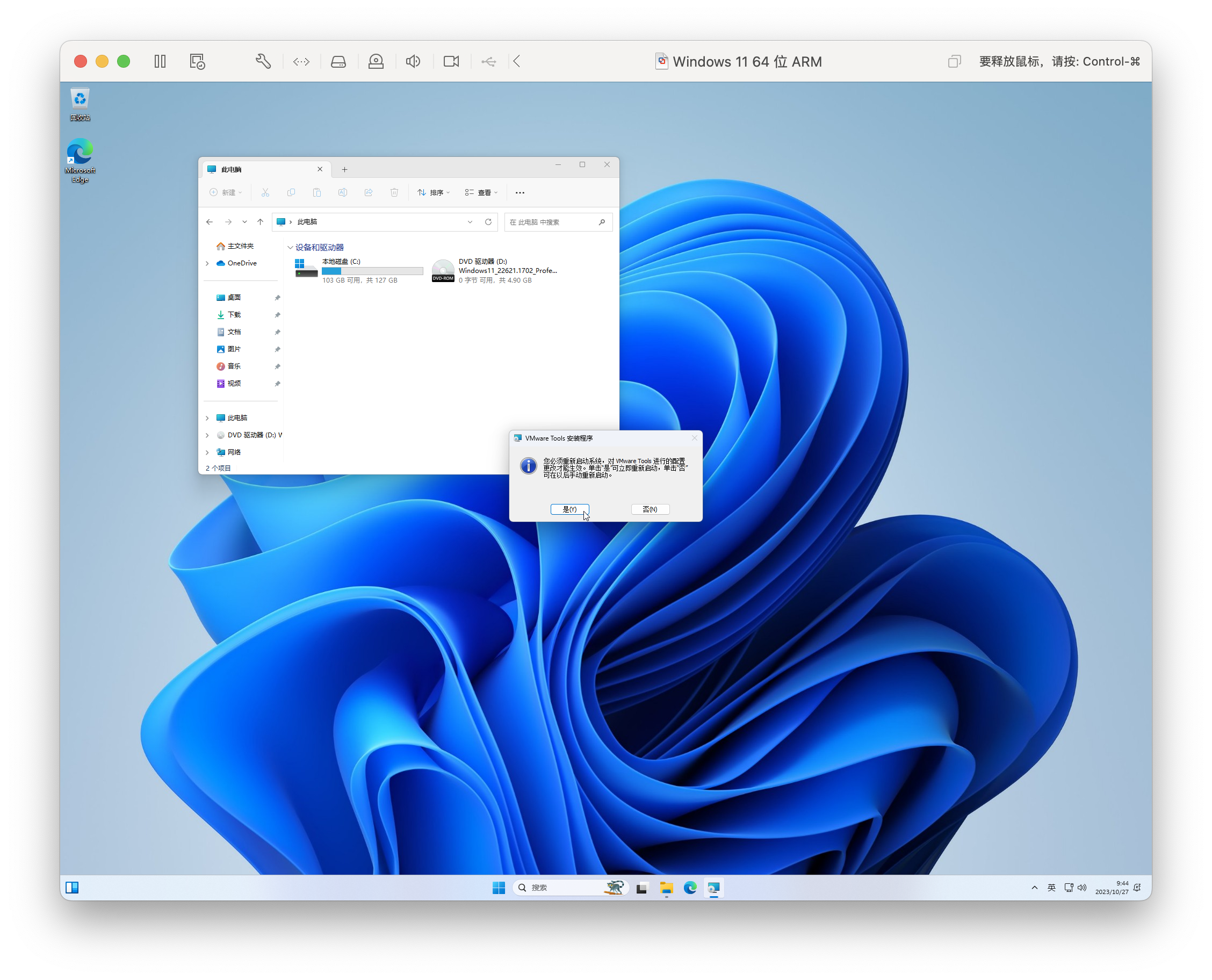Screen dimensions: 1212x980
Task: Open the Windows Start menu
Action: [x=499, y=888]
